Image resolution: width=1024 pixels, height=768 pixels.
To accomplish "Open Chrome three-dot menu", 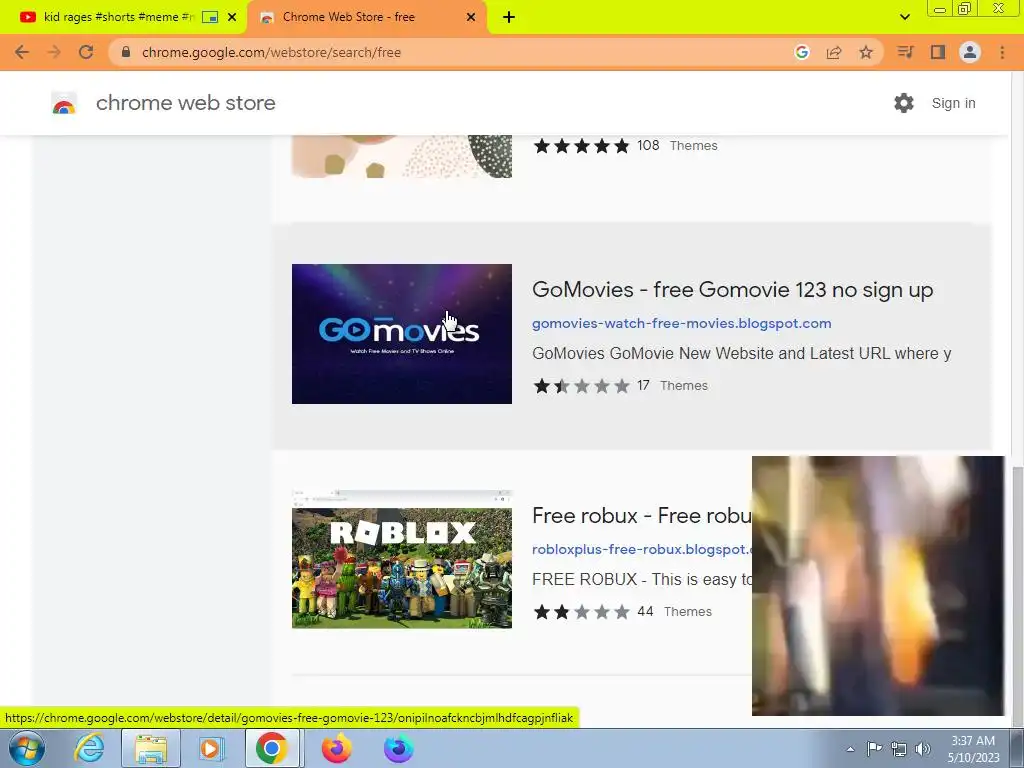I will [1002, 52].
